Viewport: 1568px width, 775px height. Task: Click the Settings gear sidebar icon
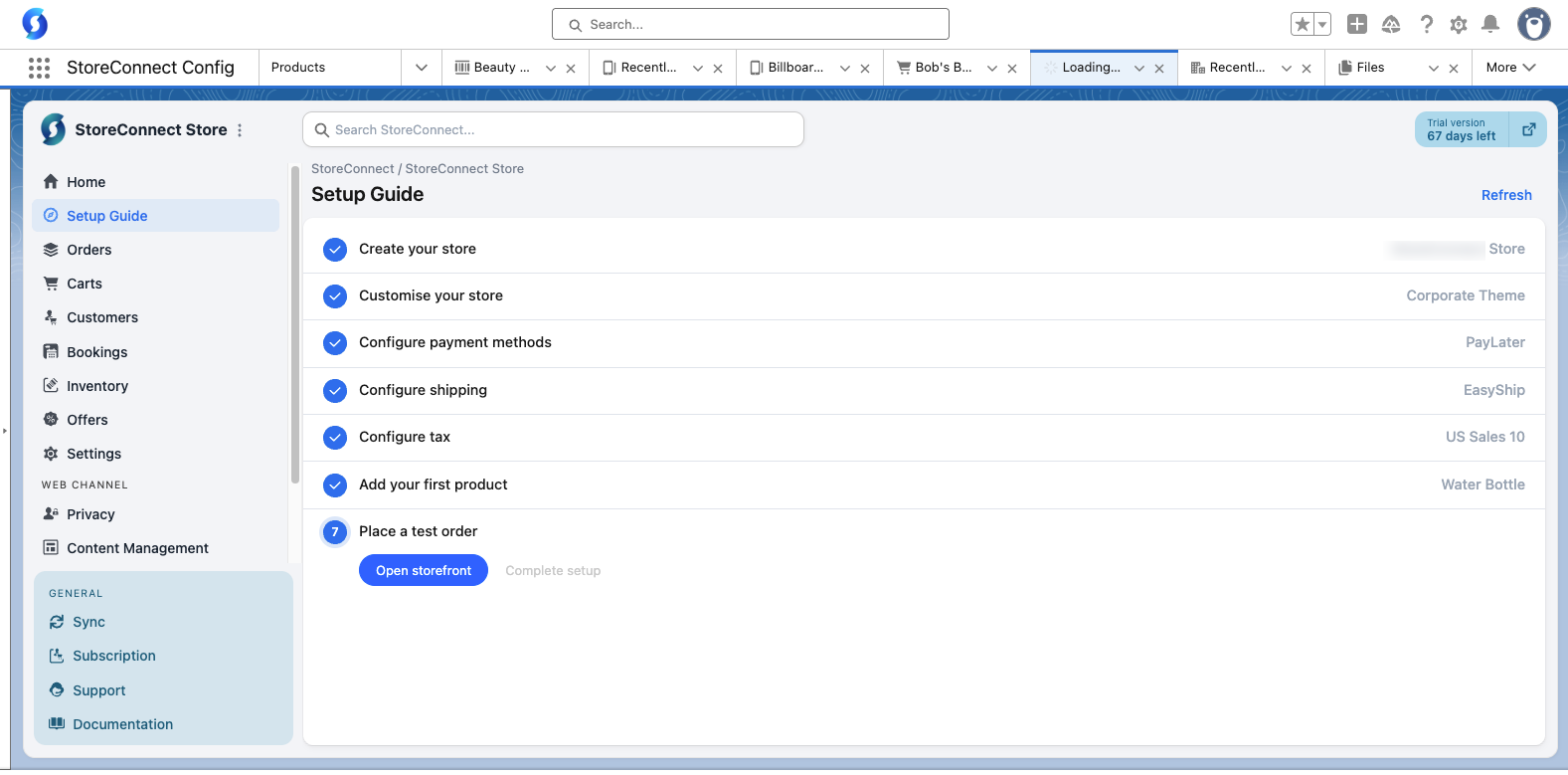coord(51,454)
